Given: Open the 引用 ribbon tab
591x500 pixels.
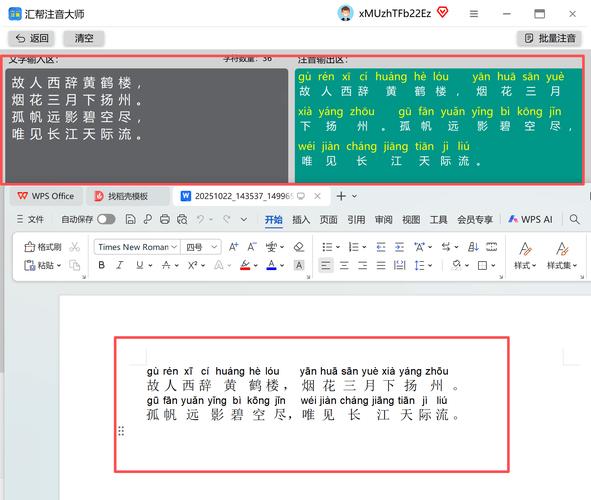Looking at the screenshot, I should (356, 220).
